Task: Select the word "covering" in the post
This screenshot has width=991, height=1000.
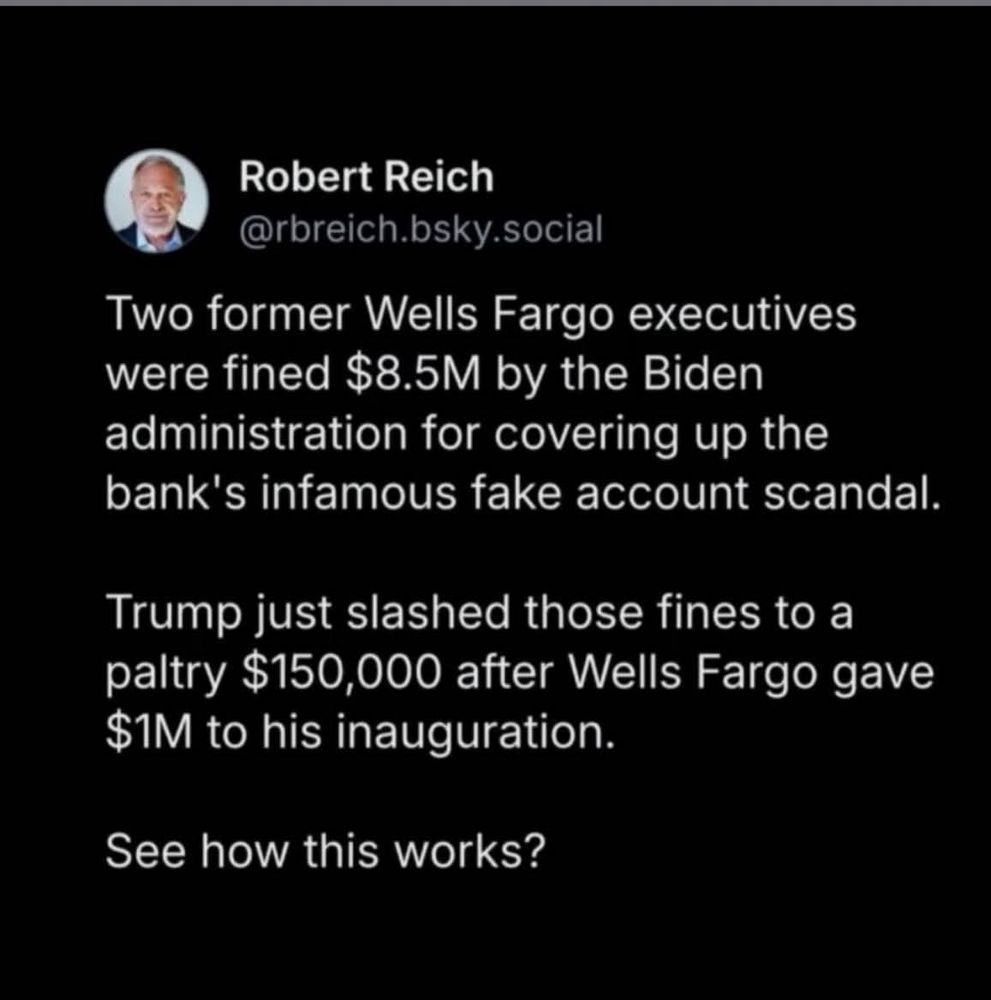Action: (586, 436)
